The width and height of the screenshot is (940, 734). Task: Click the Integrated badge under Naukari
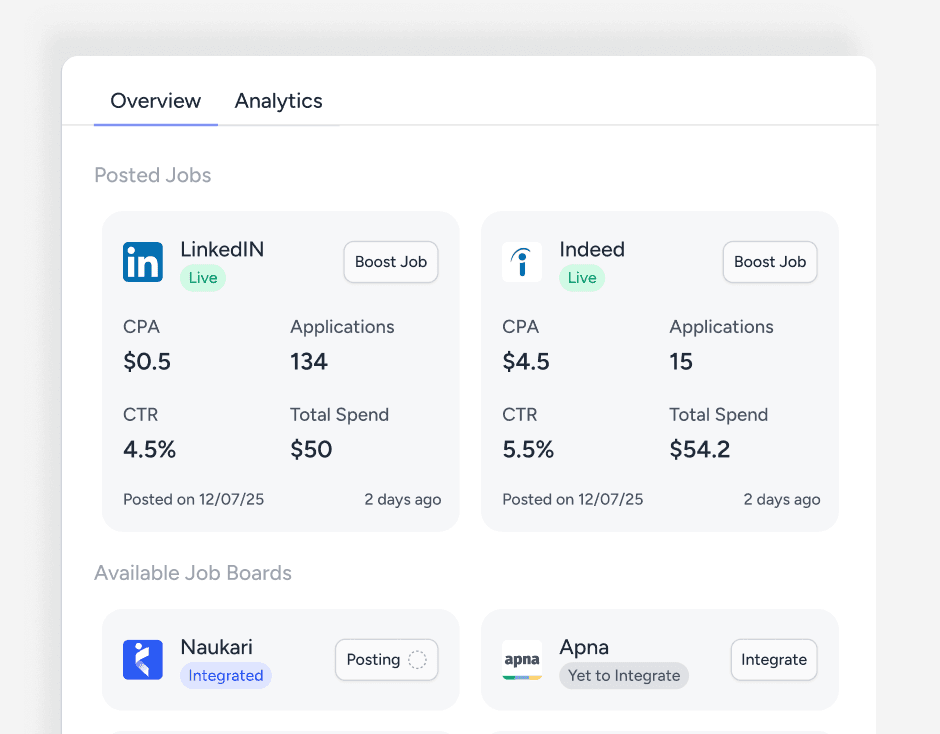225,675
